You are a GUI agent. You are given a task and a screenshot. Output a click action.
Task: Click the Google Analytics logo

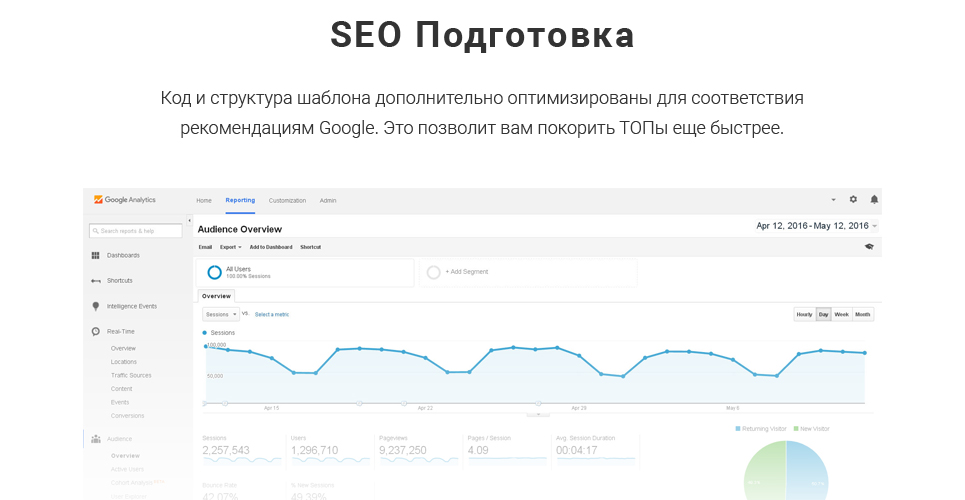click(124, 200)
